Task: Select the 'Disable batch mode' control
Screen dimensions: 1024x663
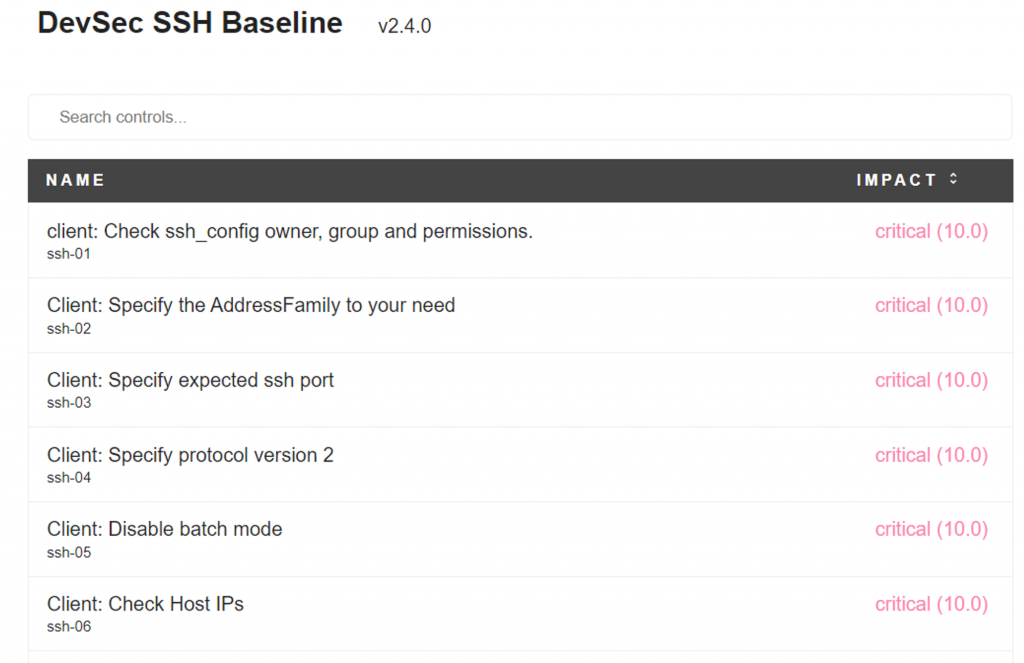Action: [x=165, y=530]
